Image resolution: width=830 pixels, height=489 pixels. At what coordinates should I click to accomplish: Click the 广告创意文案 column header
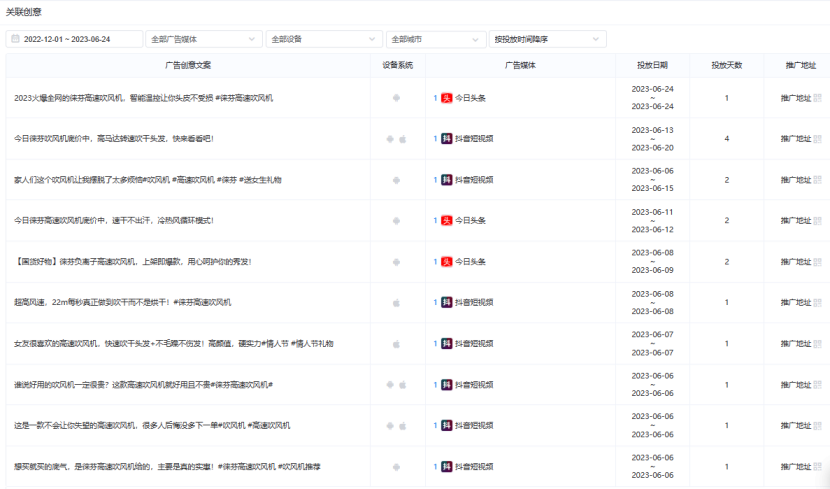[x=188, y=65]
